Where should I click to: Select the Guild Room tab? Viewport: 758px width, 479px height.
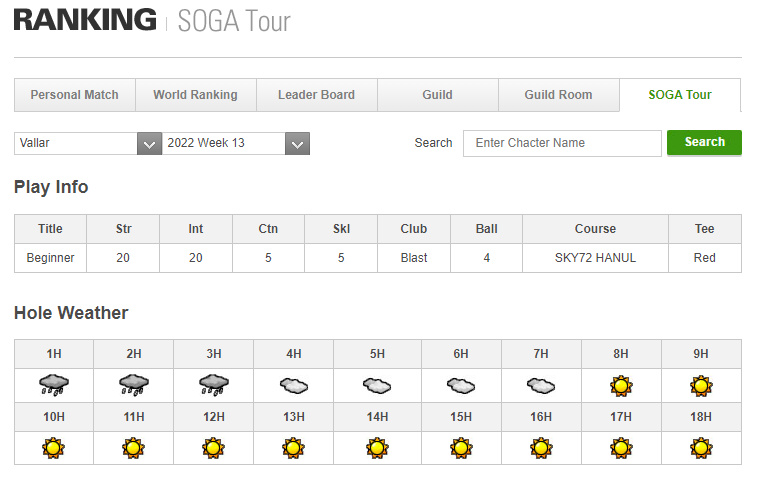pyautogui.click(x=558, y=95)
